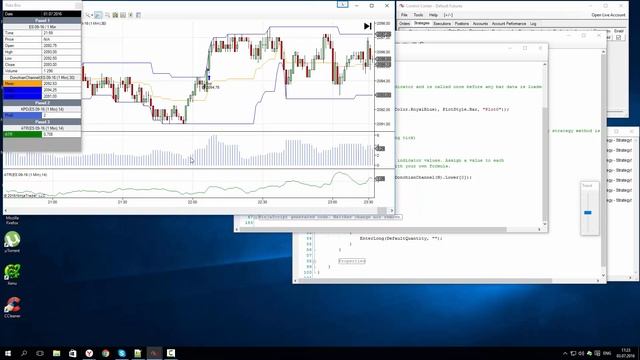Image resolution: width=640 pixels, height=360 pixels.
Task: Click the taskbar clock showing 17:23
Action: 626,353
